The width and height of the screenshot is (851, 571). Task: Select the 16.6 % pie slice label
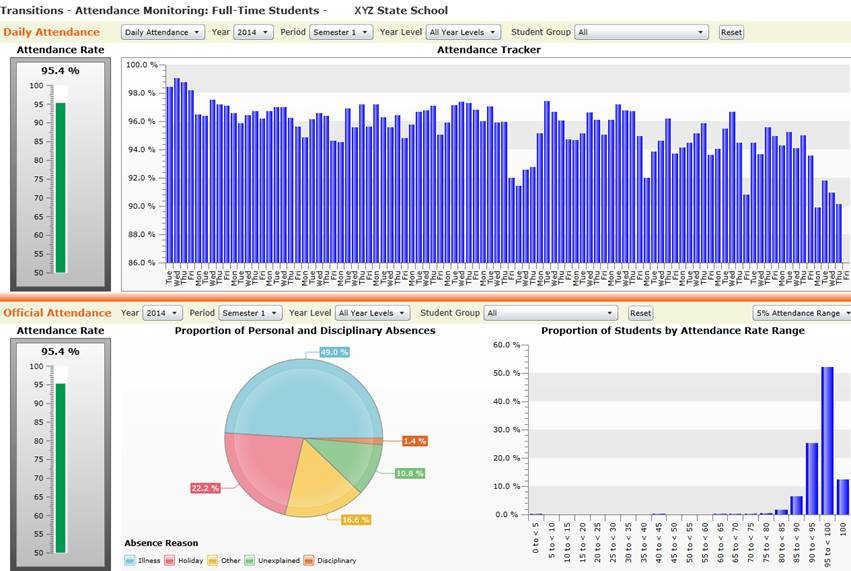(356, 520)
